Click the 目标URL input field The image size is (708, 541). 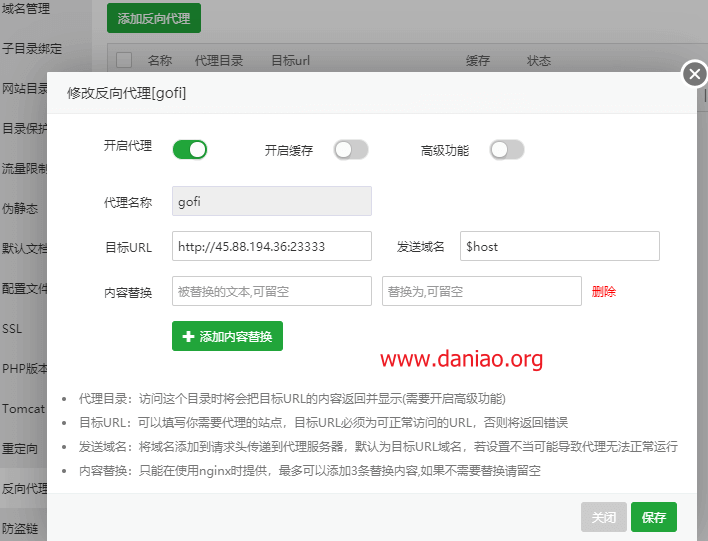pyautogui.click(x=271, y=246)
